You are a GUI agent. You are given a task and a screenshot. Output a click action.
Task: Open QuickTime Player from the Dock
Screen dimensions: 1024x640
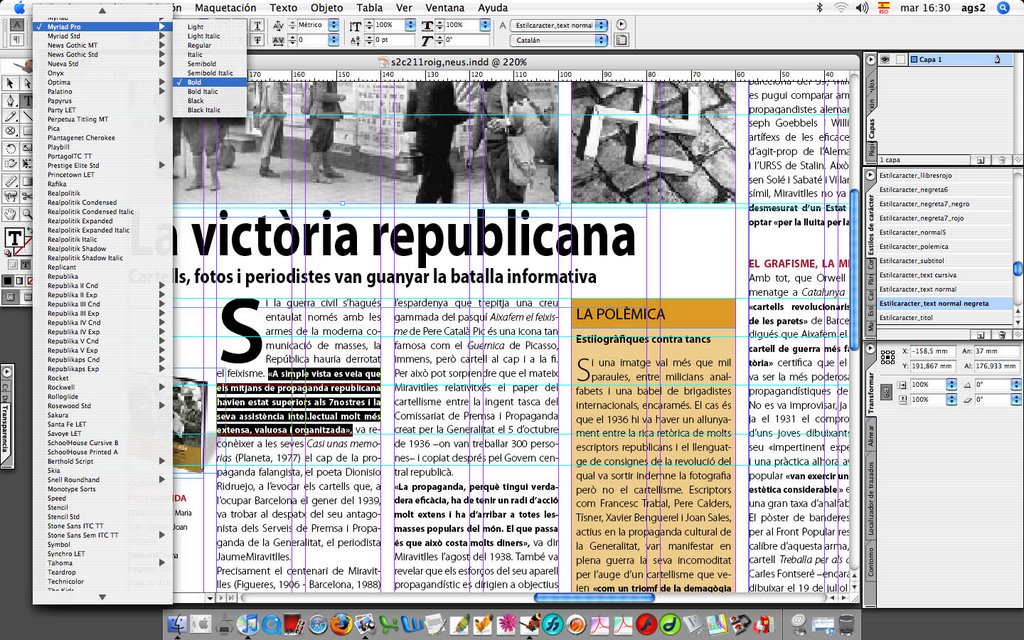pos(271,624)
